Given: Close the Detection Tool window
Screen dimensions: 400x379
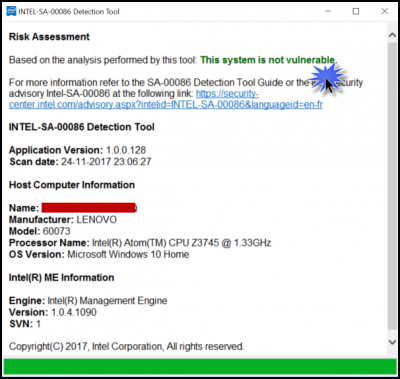Looking at the screenshot, I should pos(385,11).
